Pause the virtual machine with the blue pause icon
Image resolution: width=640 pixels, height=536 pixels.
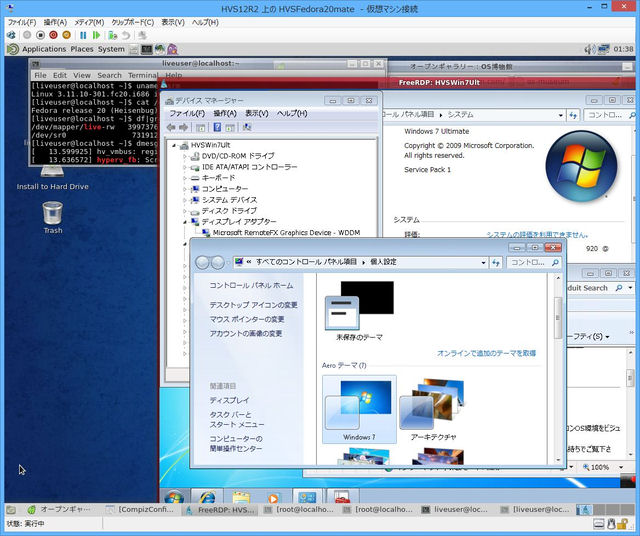tap(83, 36)
